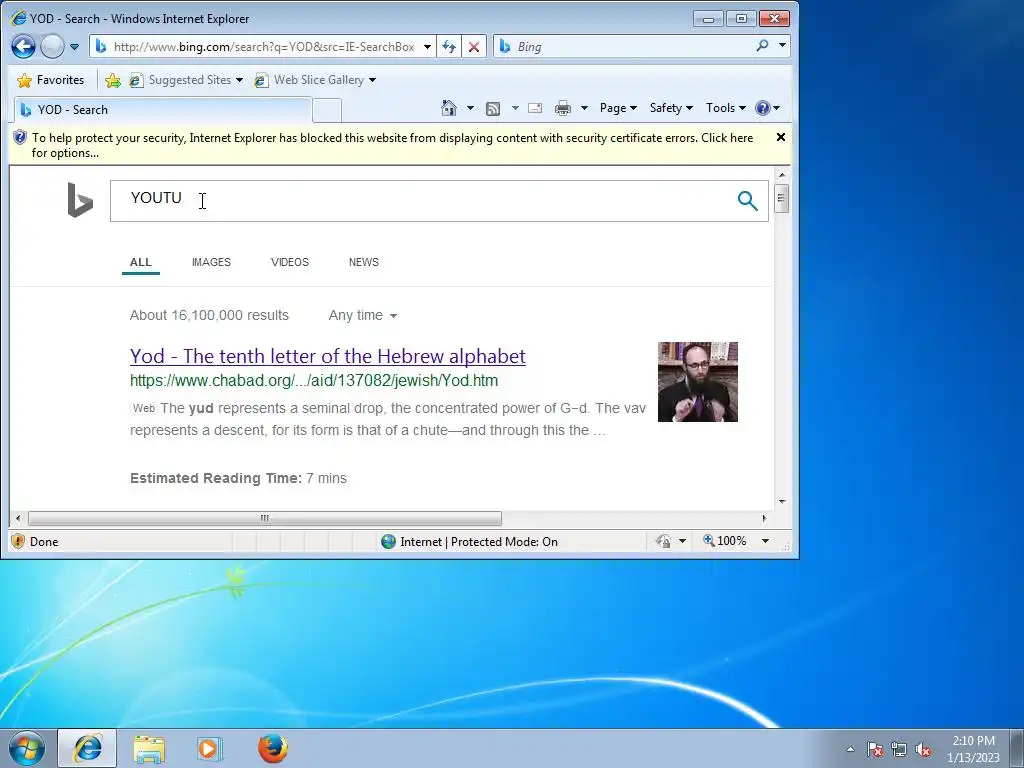Screen dimensions: 1024x768
Task: Click the Refresh page icon
Action: click(x=449, y=47)
